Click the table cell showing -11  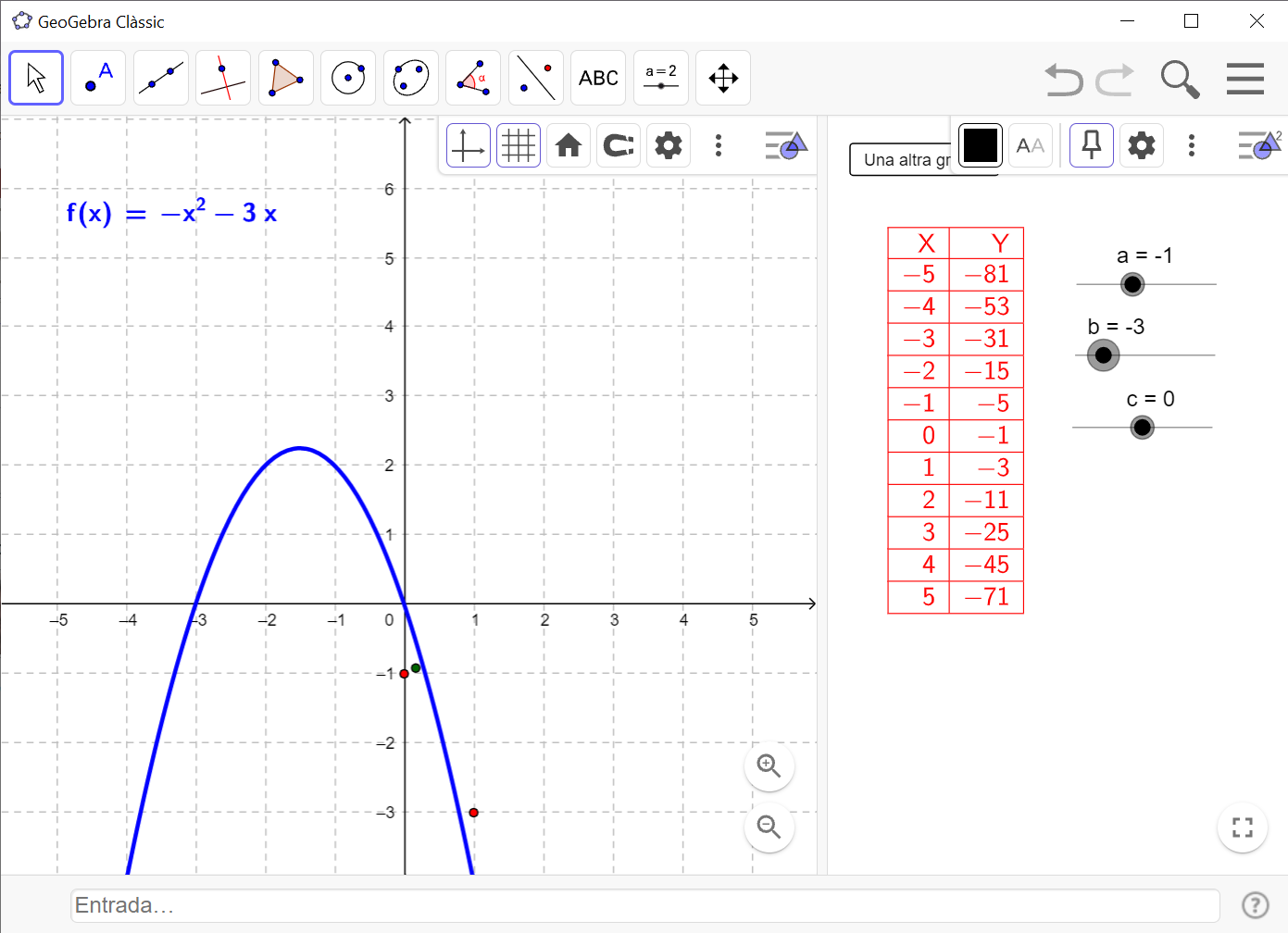[987, 500]
